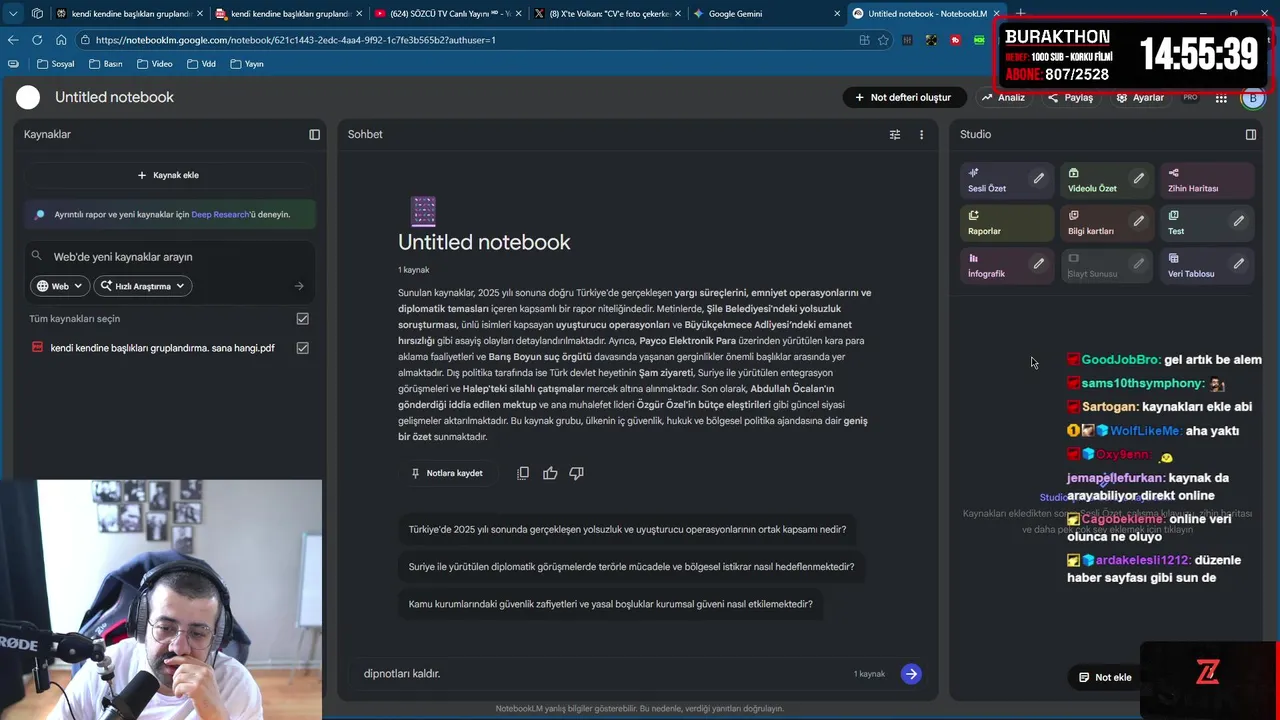Click the Kaynak ekle button
The width and height of the screenshot is (1280, 720).
[168, 175]
